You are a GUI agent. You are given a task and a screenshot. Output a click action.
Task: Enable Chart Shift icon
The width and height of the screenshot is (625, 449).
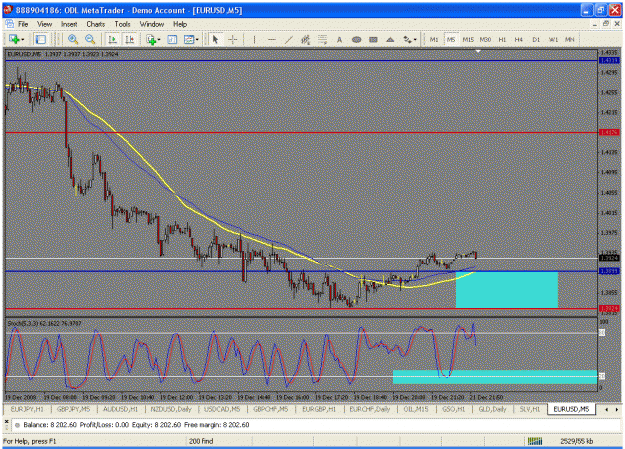pyautogui.click(x=130, y=39)
